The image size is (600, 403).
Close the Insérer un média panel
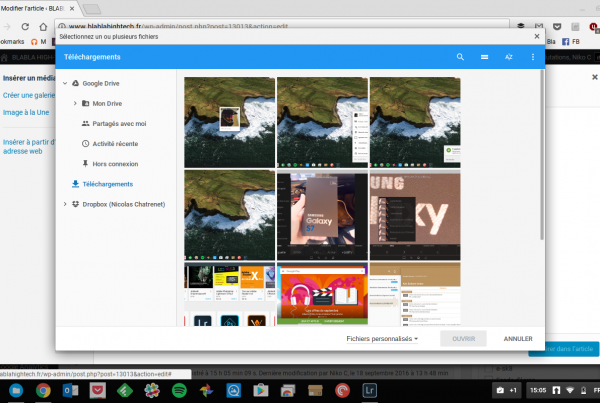(595, 77)
